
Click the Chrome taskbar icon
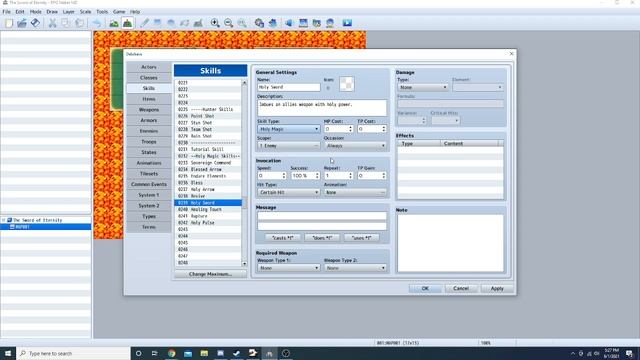171,353
